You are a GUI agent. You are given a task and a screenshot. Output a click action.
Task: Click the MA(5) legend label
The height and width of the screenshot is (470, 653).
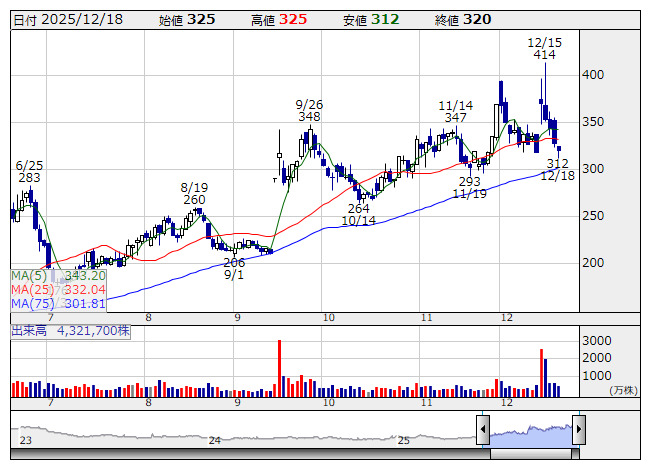coord(28,275)
